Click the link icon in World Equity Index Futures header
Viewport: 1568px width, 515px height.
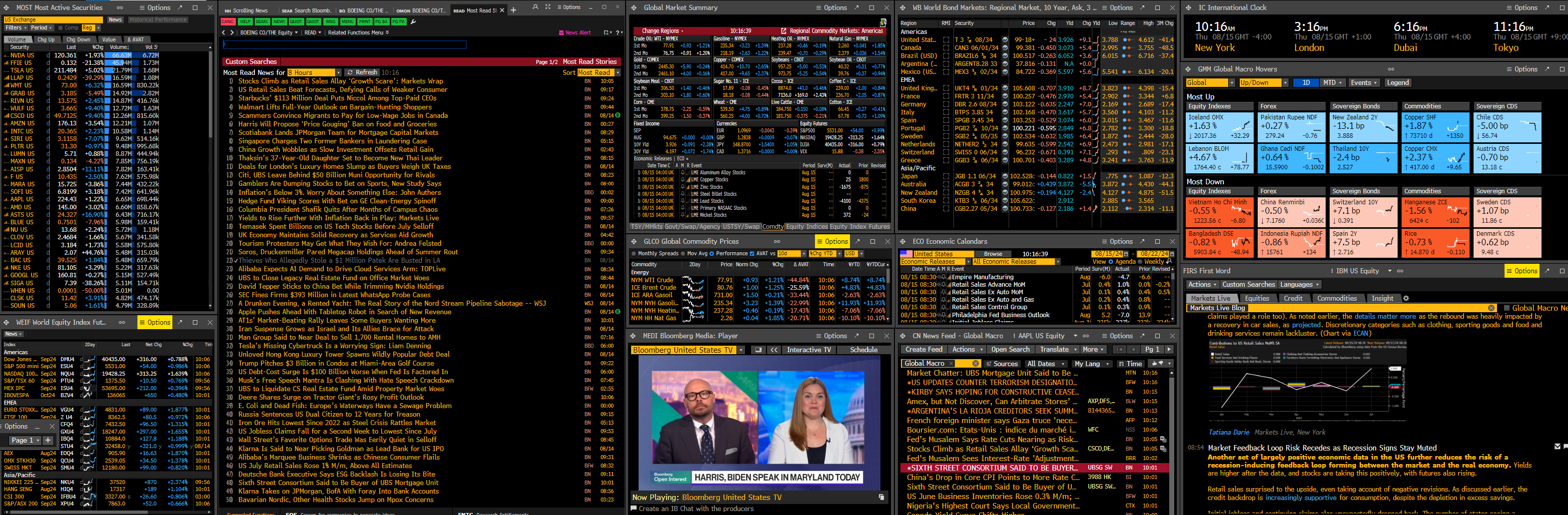[122, 322]
